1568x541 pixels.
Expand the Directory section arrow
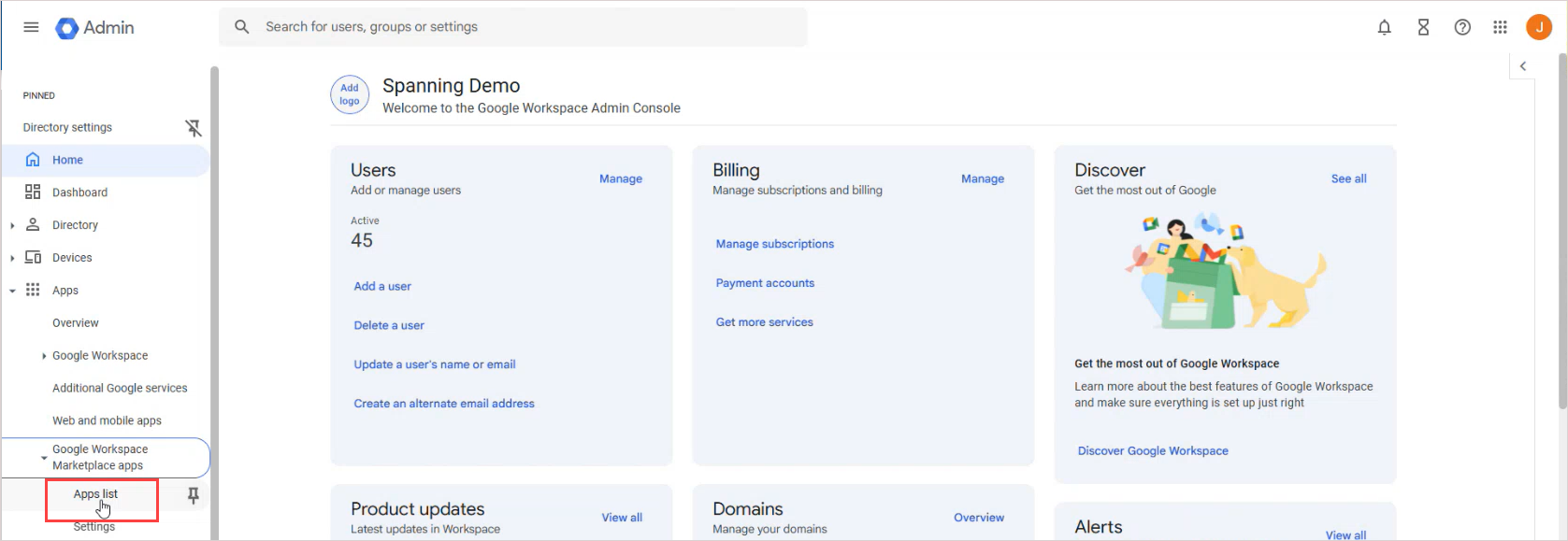[12, 225]
